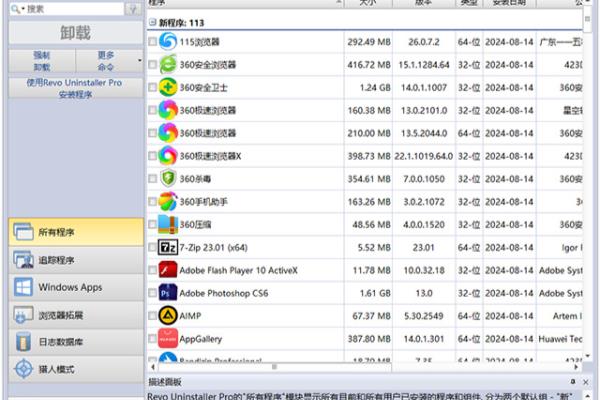Click the 15.1.1284.64 version cell
Viewport: 600px width, 400px height.
424,65
